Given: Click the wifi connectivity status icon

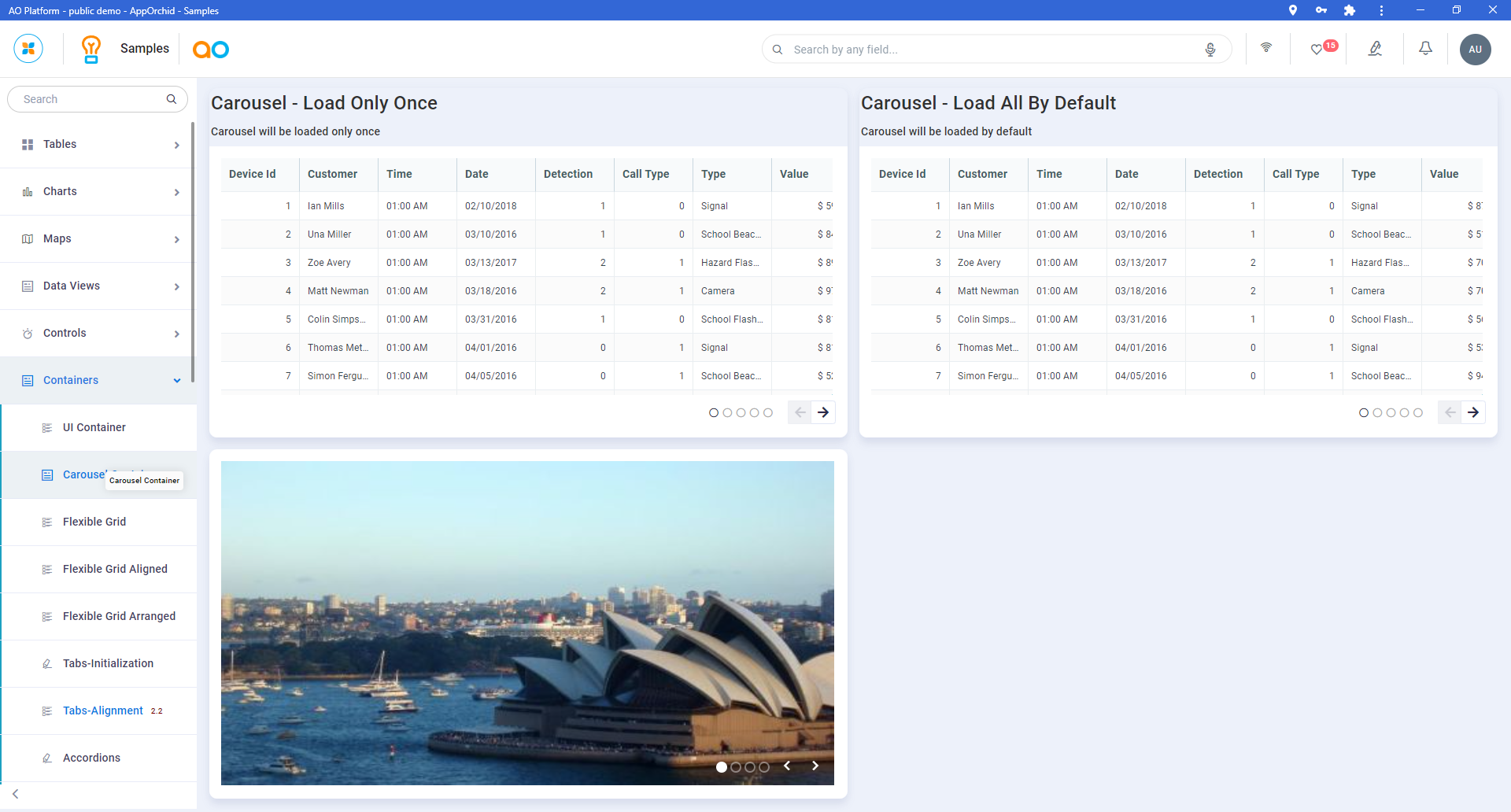Looking at the screenshot, I should tap(1265, 48).
